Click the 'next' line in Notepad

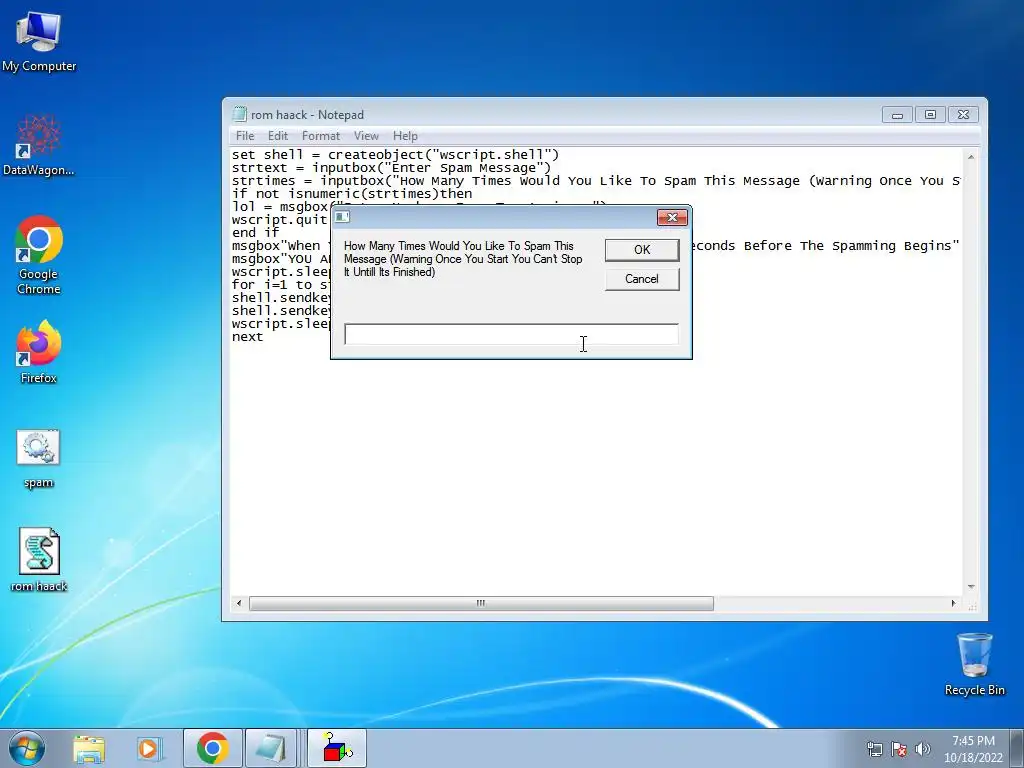tap(248, 337)
